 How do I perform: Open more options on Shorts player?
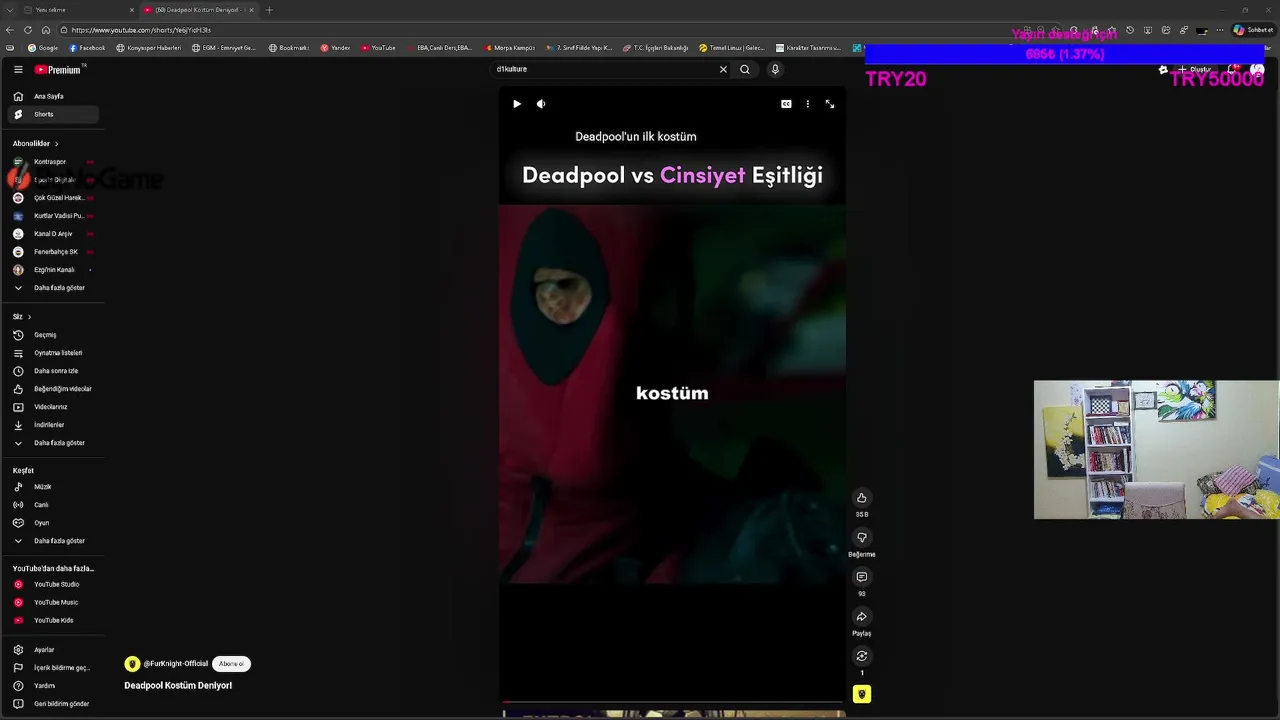click(808, 104)
